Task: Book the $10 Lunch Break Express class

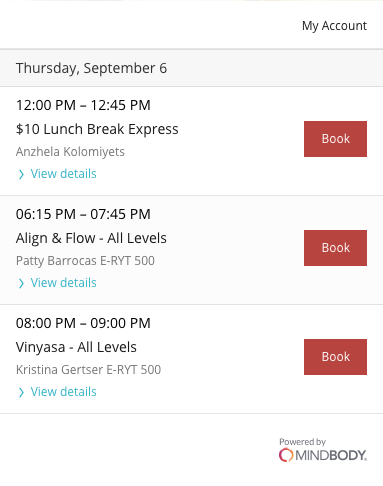Action: coord(335,139)
